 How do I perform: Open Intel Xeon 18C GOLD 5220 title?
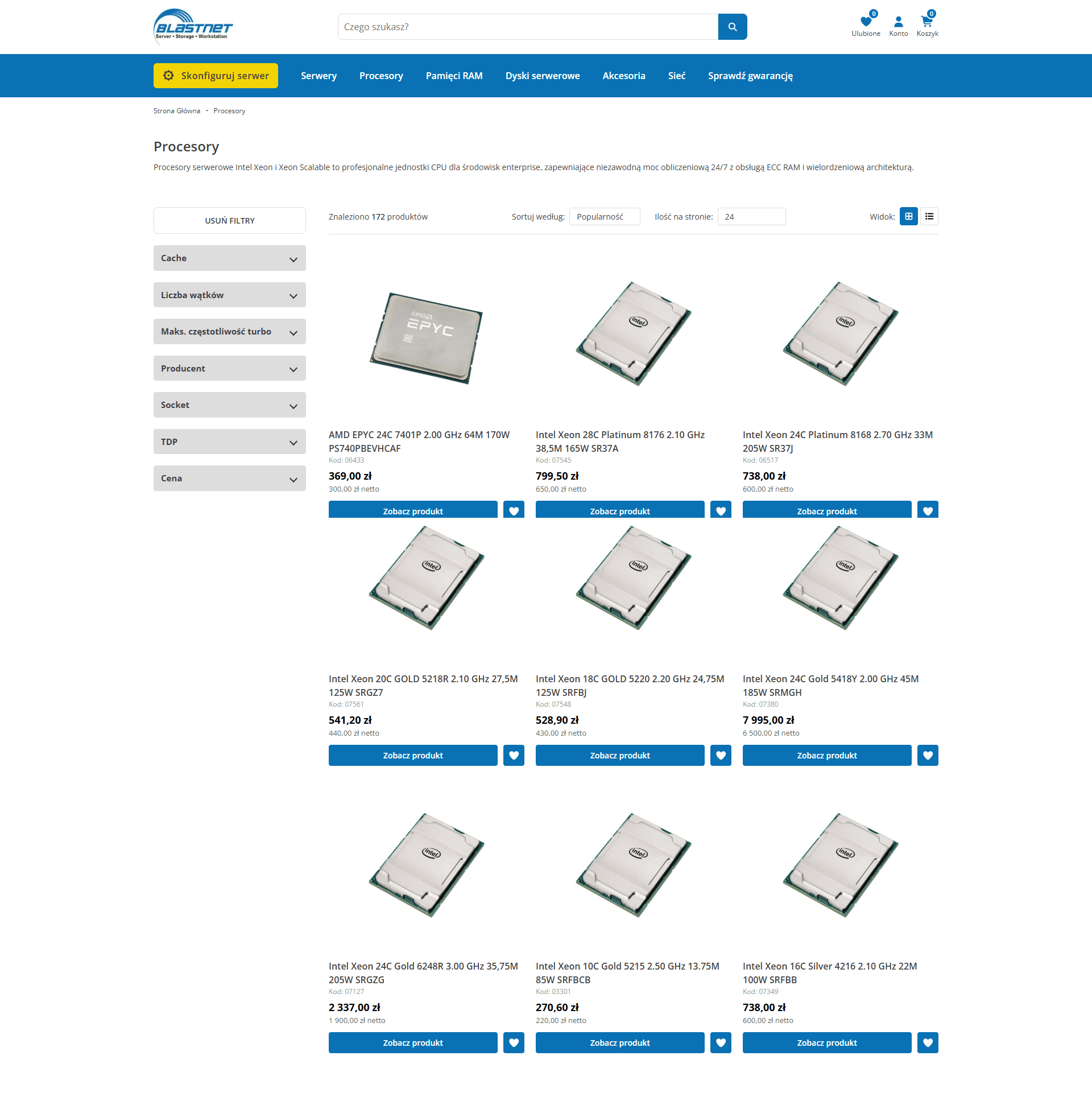(630, 686)
